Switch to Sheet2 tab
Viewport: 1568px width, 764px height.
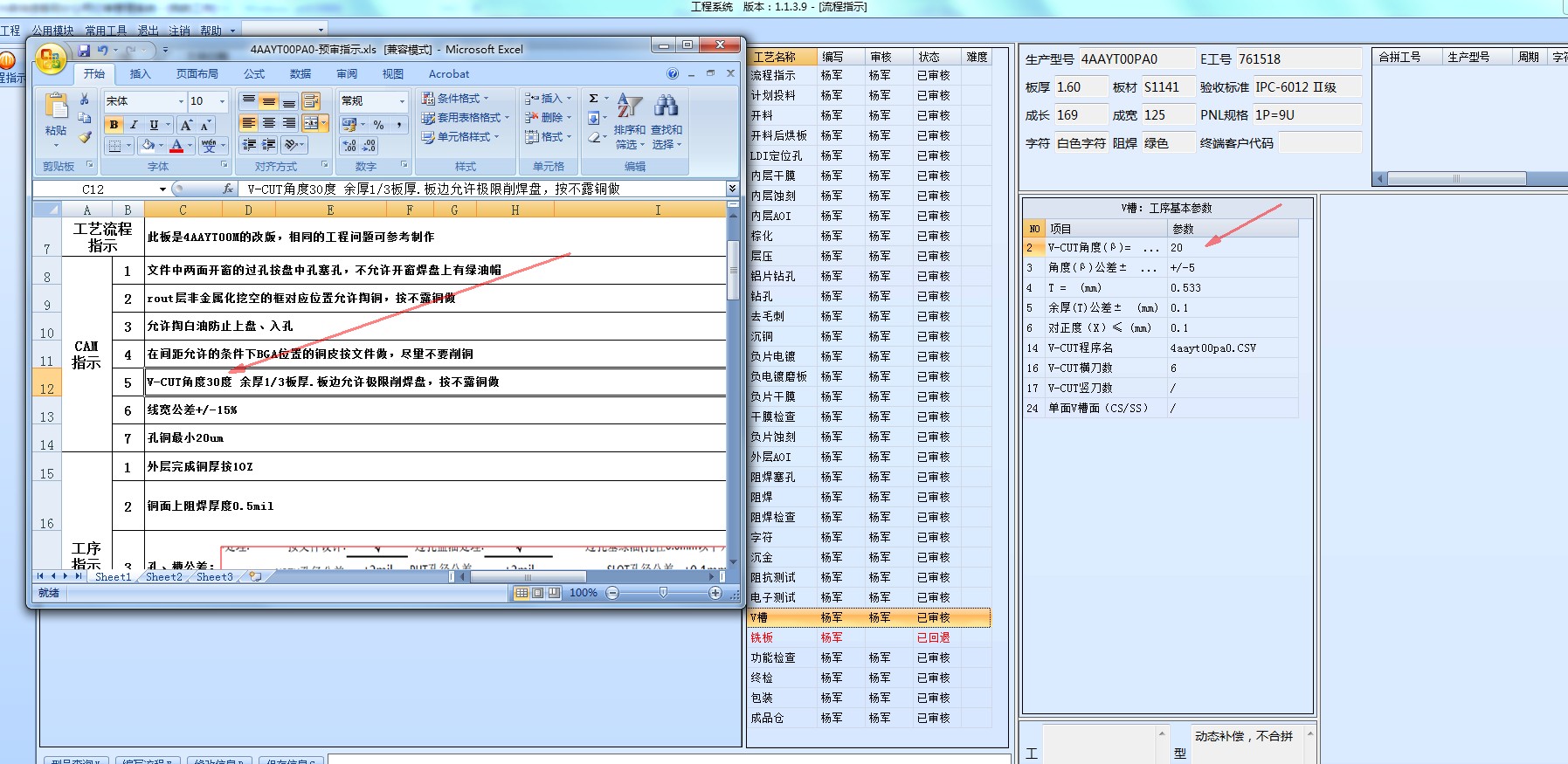164,577
